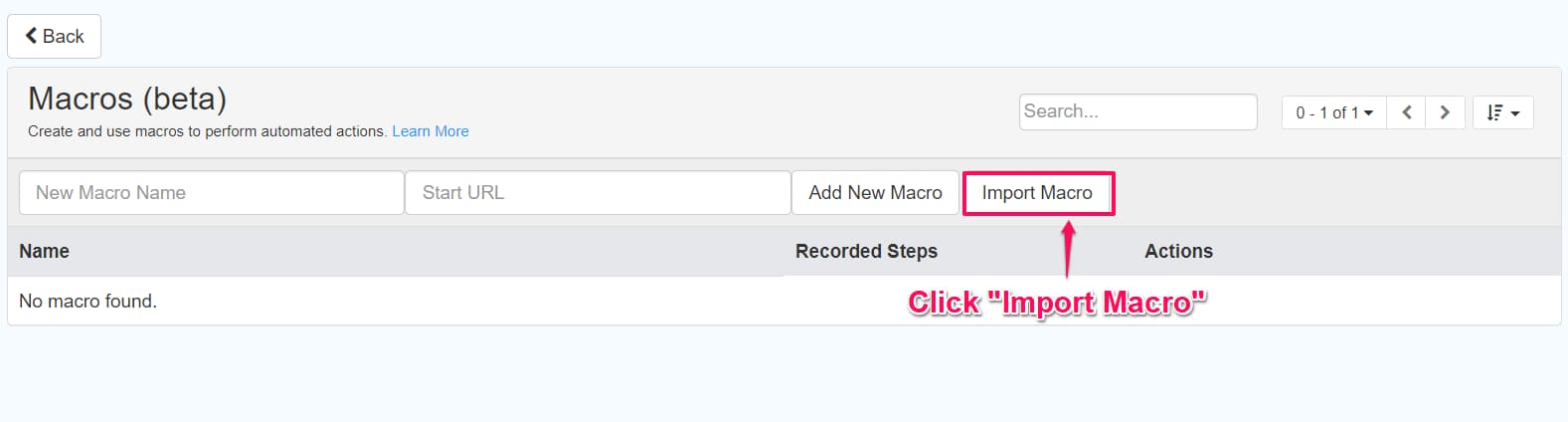The width and height of the screenshot is (1568, 422).
Task: Click the Back button
Action: (55, 37)
